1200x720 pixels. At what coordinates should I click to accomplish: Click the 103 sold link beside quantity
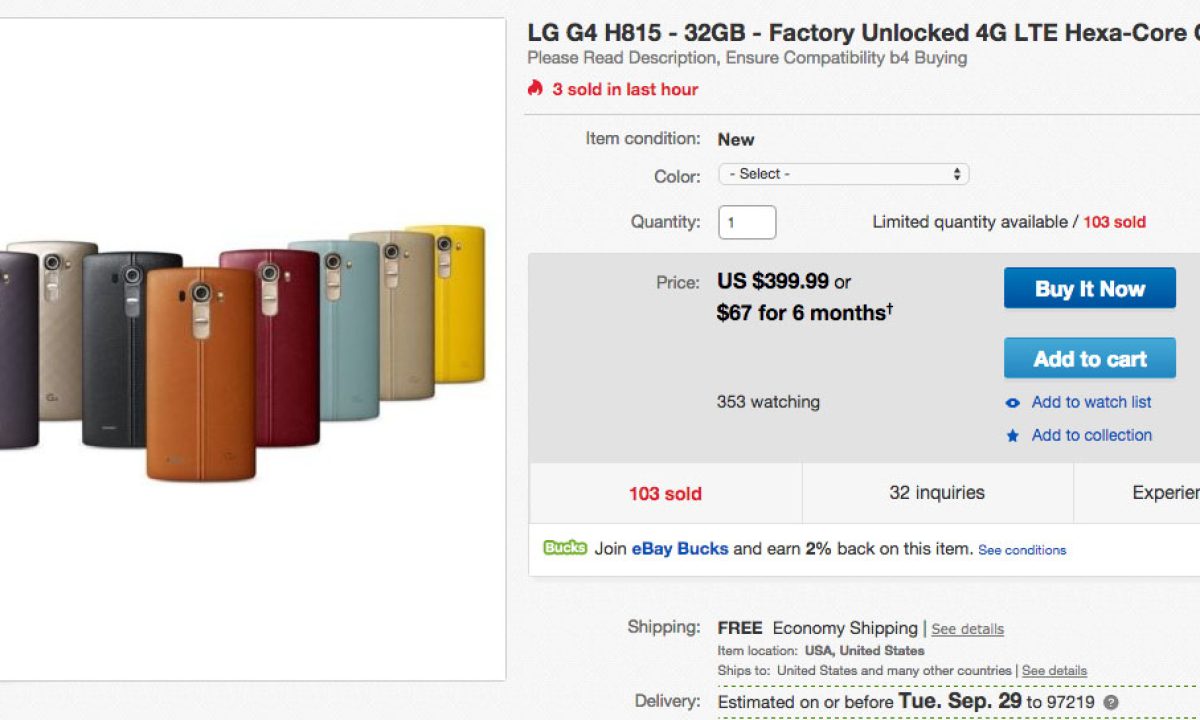[x=1114, y=222]
